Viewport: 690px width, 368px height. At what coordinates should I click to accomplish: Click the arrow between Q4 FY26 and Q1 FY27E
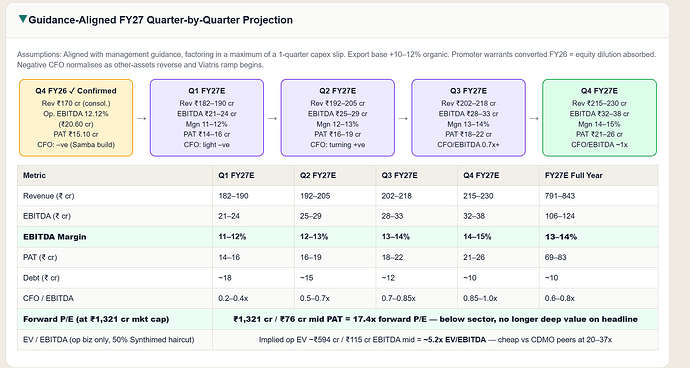tap(141, 118)
